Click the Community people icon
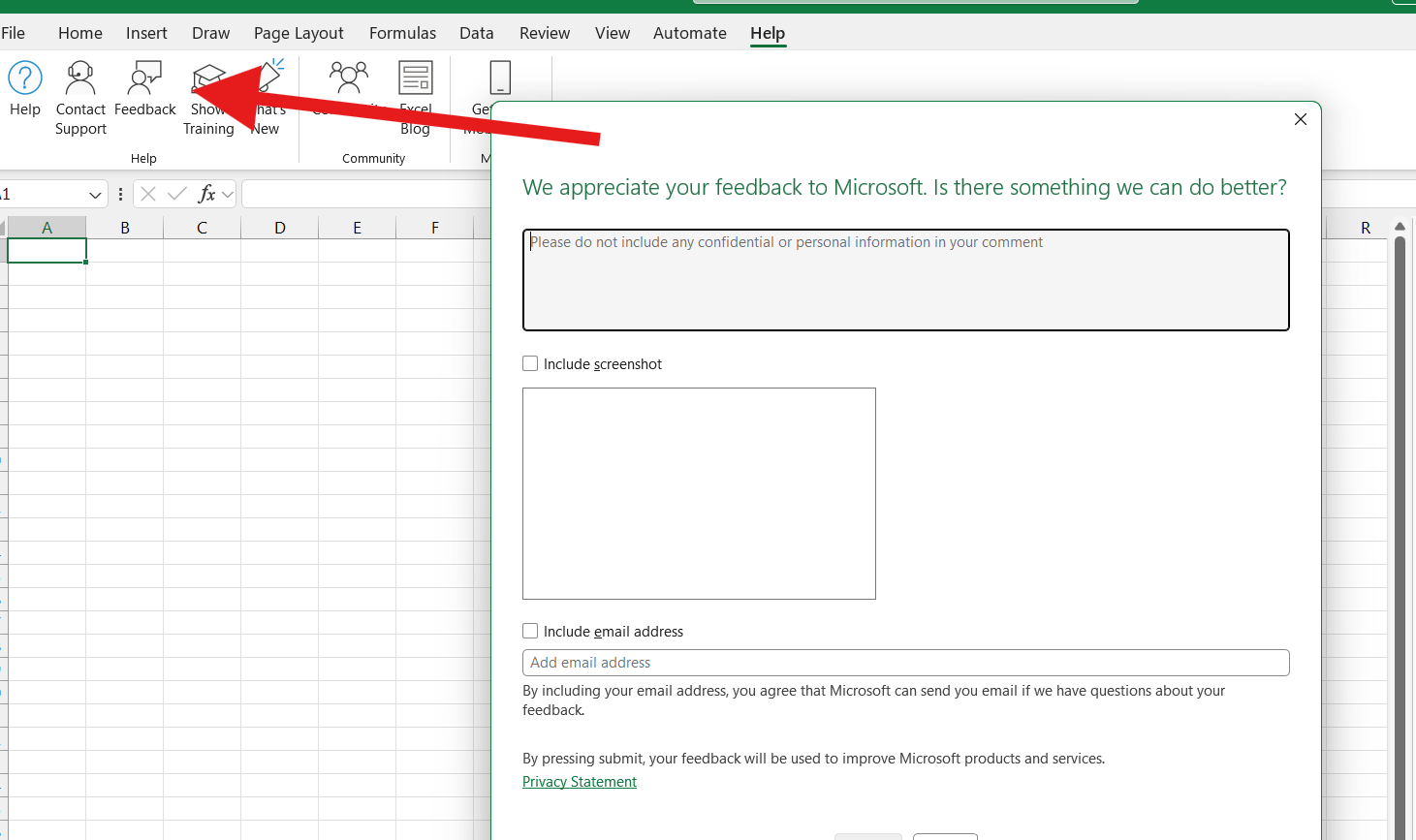The width and height of the screenshot is (1416, 840). [349, 78]
